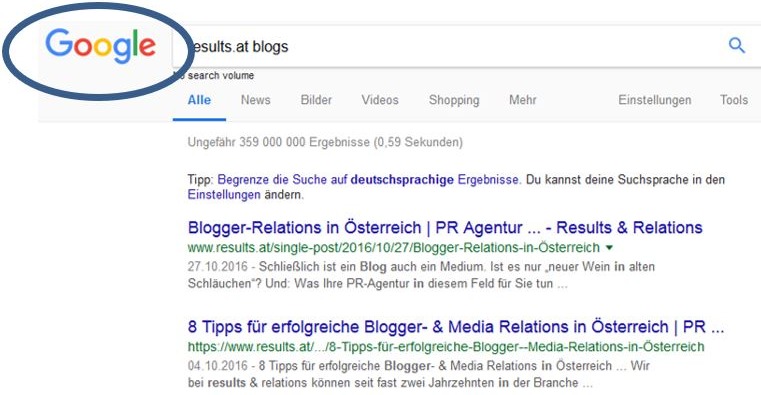Click the Google logo
Image resolution: width=761 pixels, height=395 pixels.
(x=100, y=46)
